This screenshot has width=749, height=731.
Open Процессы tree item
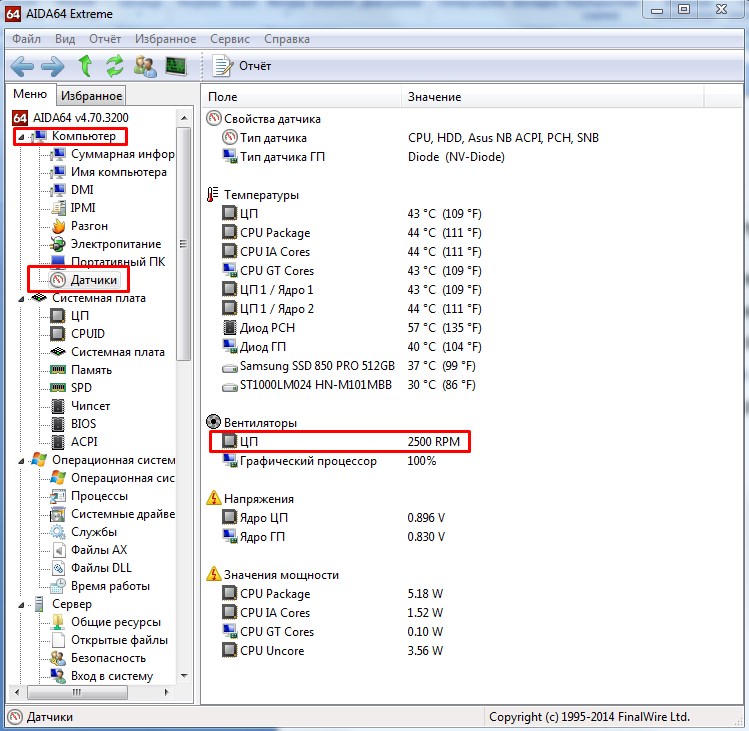(89, 496)
